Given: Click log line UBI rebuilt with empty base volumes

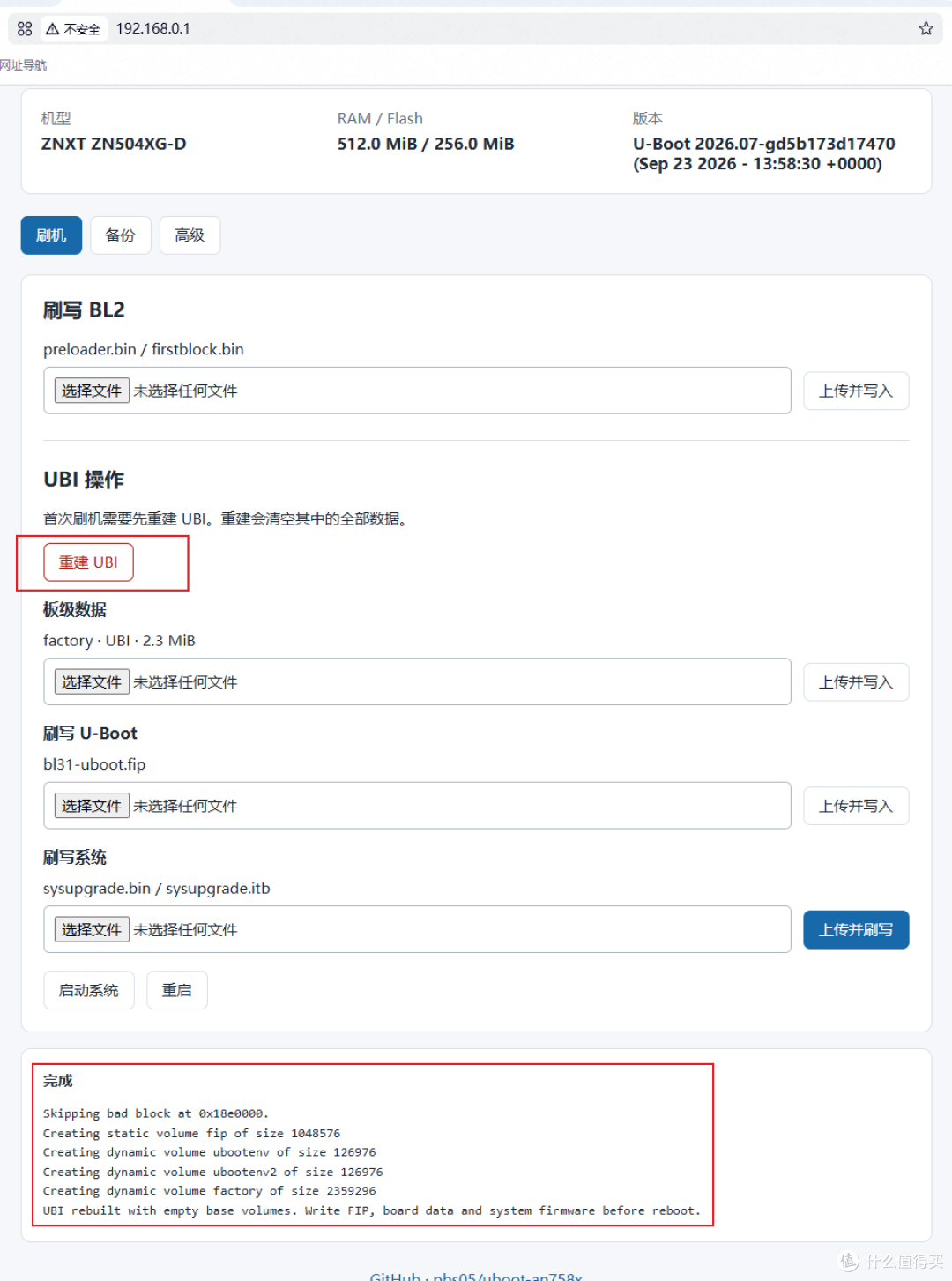Looking at the screenshot, I should pyautogui.click(x=372, y=1210).
